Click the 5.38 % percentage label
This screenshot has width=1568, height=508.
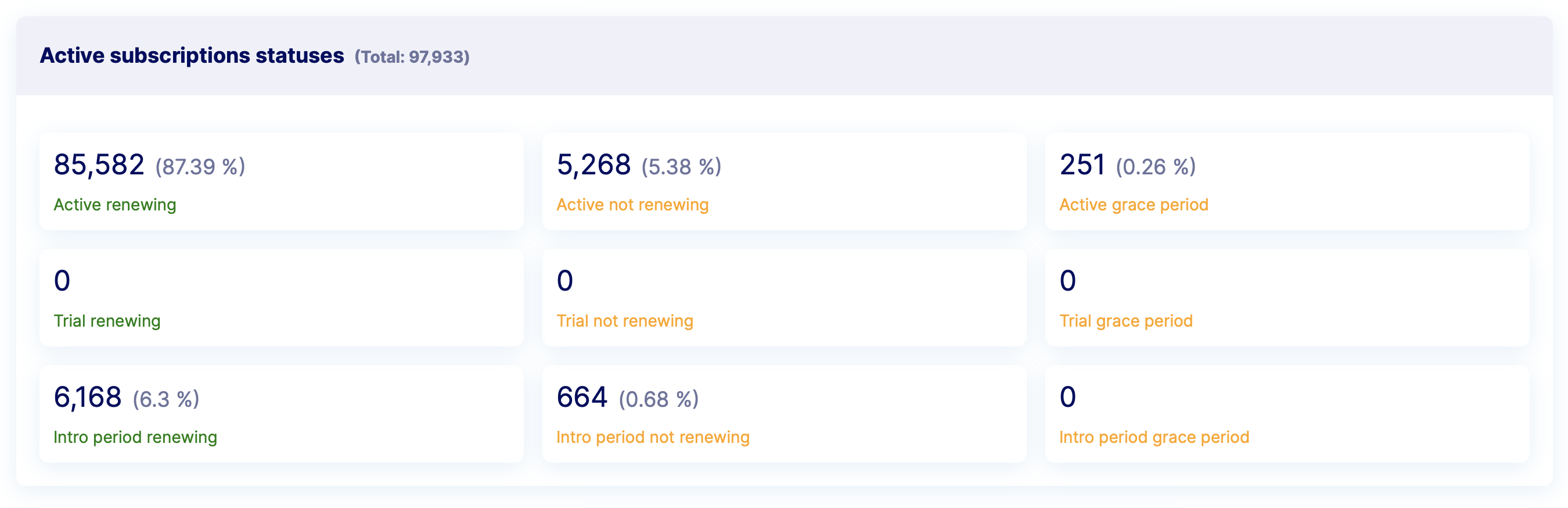[681, 167]
